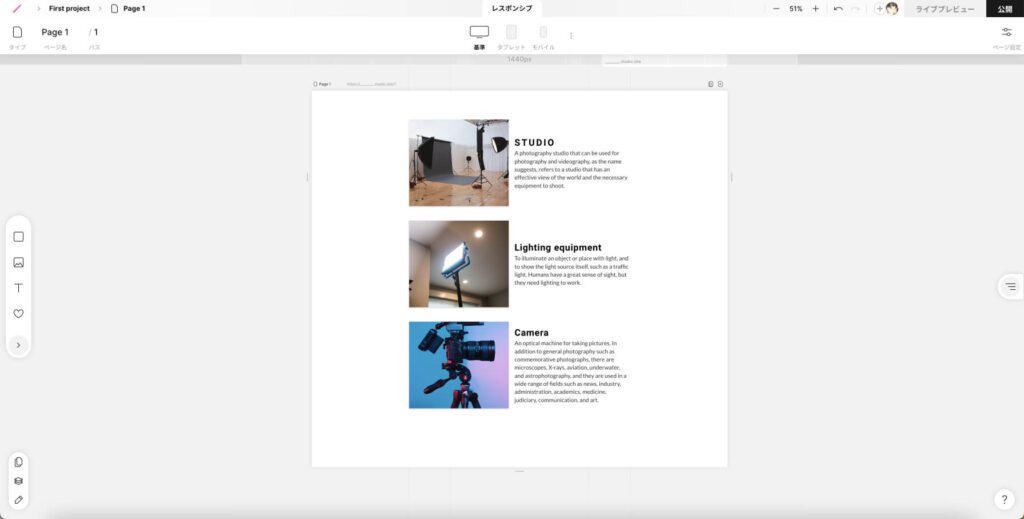This screenshot has width=1024, height=519.
Task: Zoom out with the minus button
Action: click(776, 8)
